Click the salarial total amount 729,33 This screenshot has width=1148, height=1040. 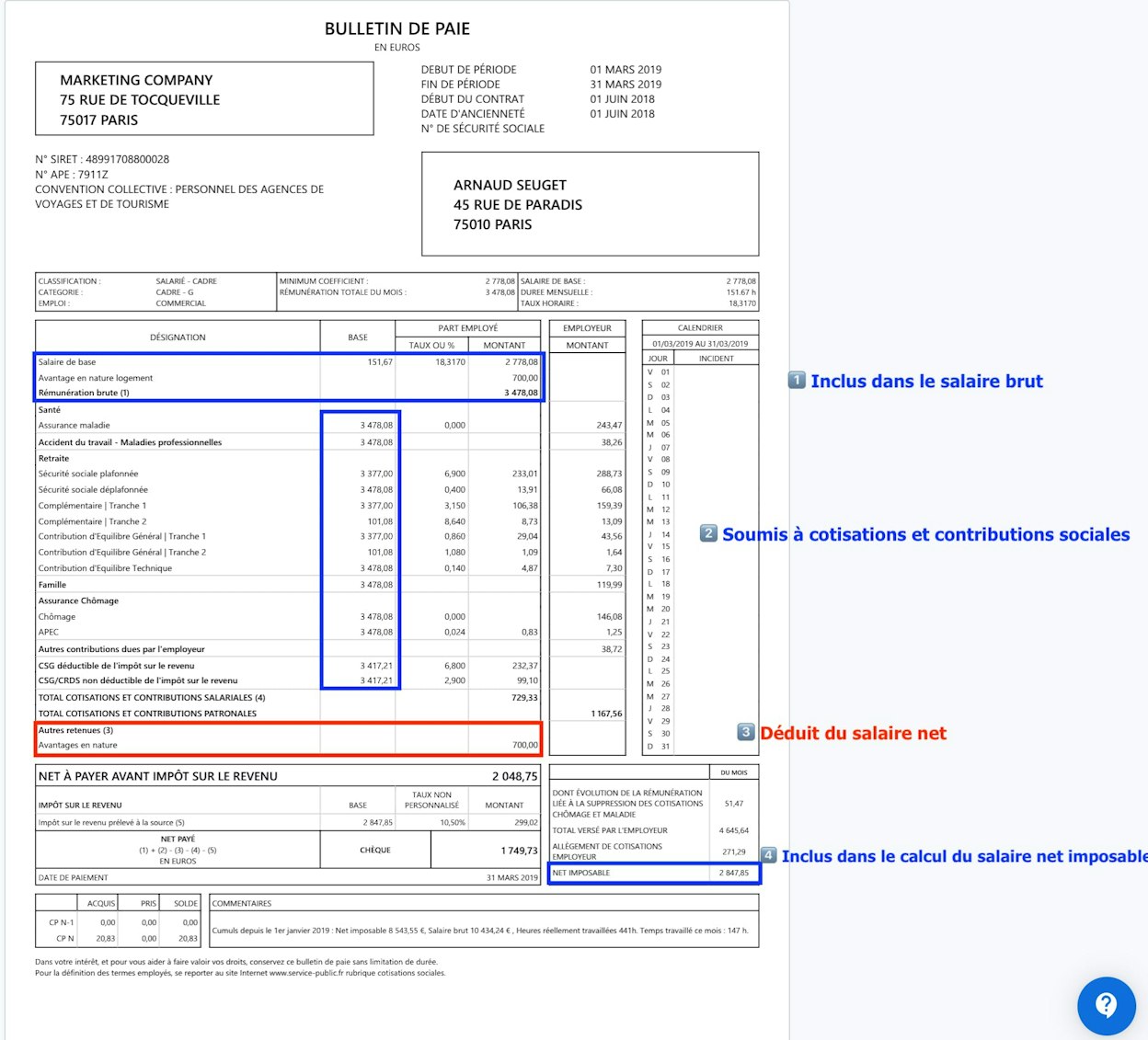point(524,698)
